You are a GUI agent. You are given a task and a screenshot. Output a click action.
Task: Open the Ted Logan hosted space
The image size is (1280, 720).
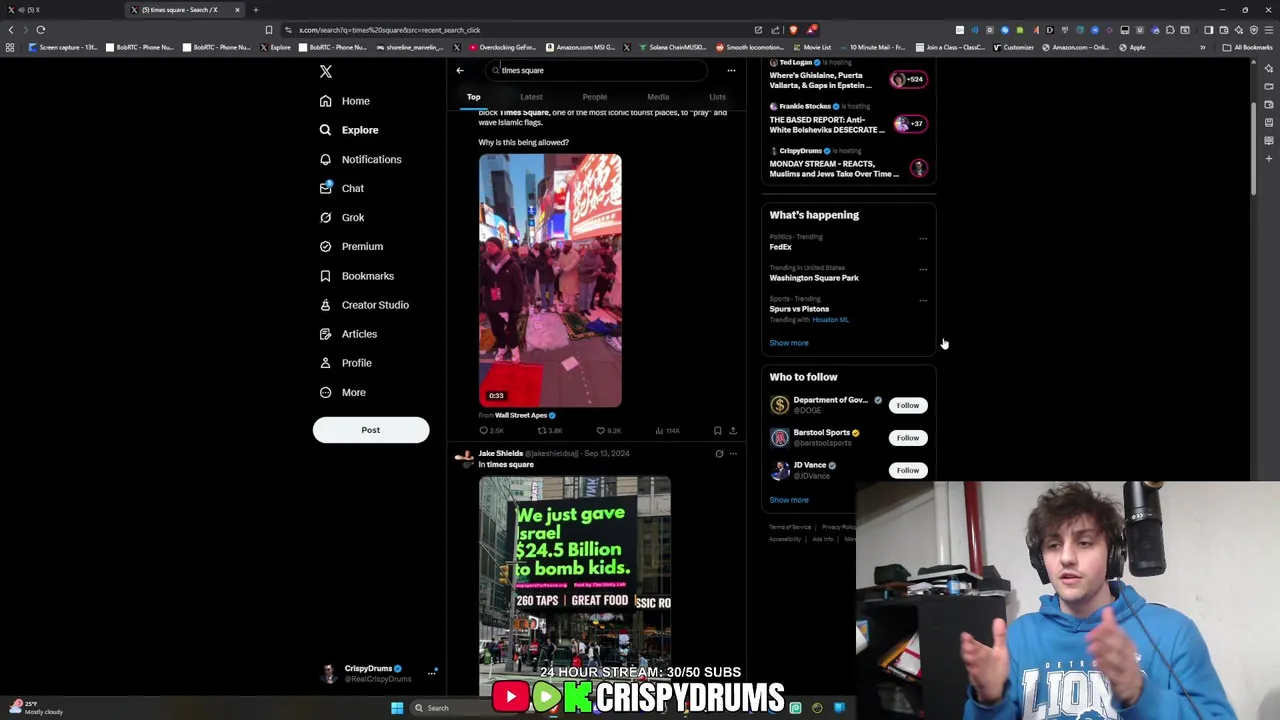(848, 75)
